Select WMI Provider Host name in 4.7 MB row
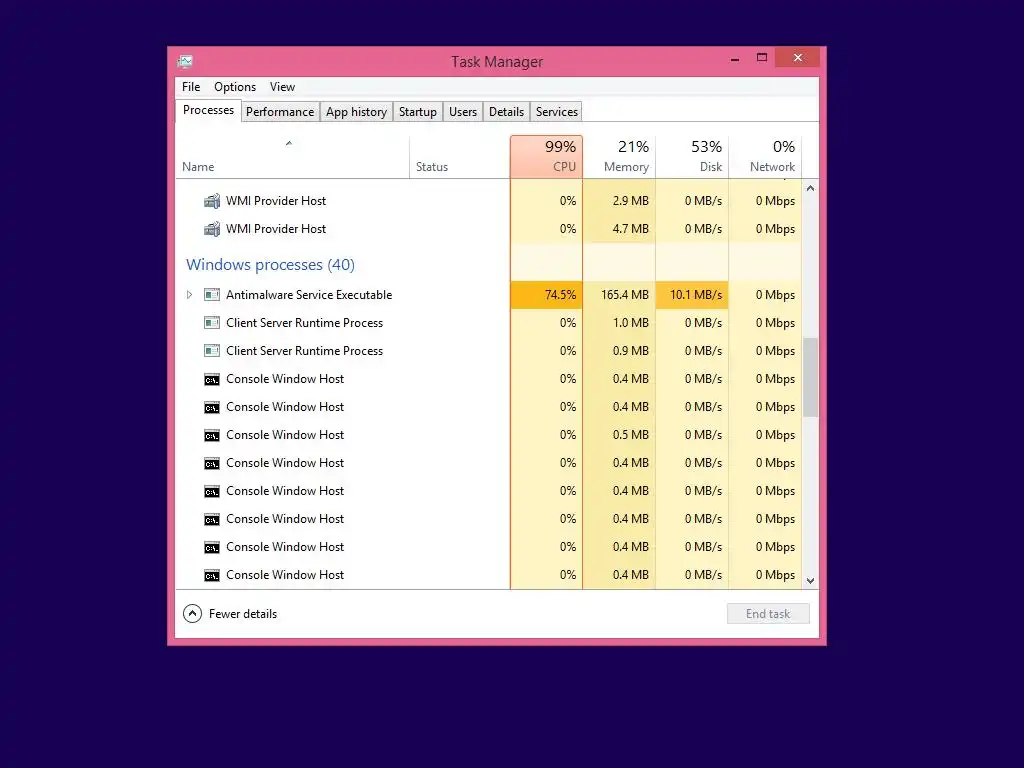 [x=276, y=229]
